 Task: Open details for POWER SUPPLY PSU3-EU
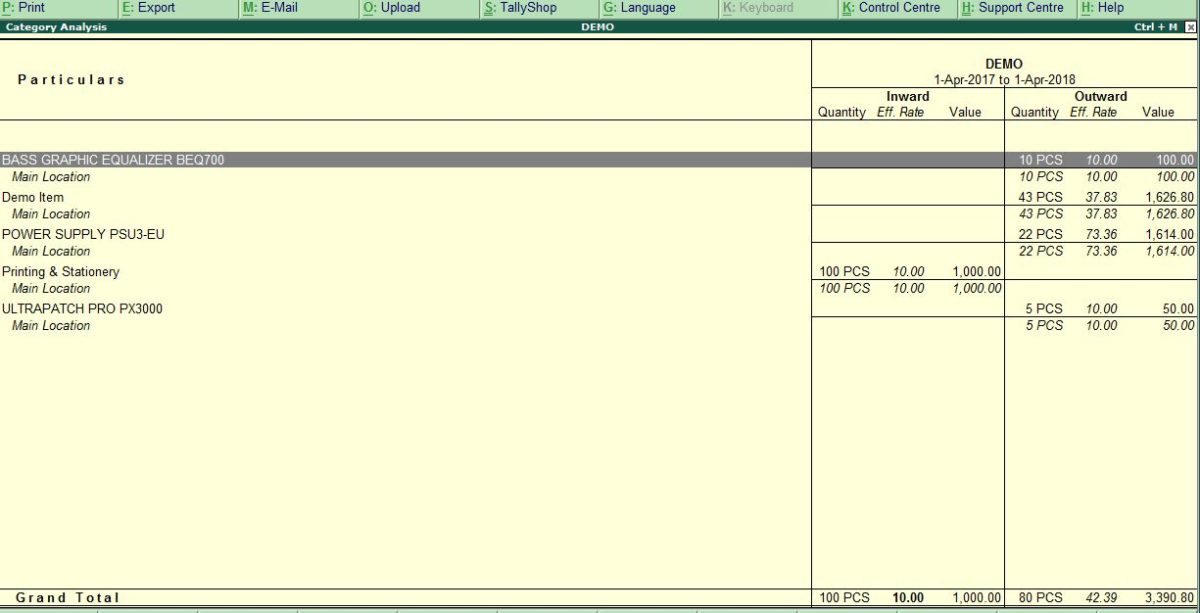tap(85, 234)
